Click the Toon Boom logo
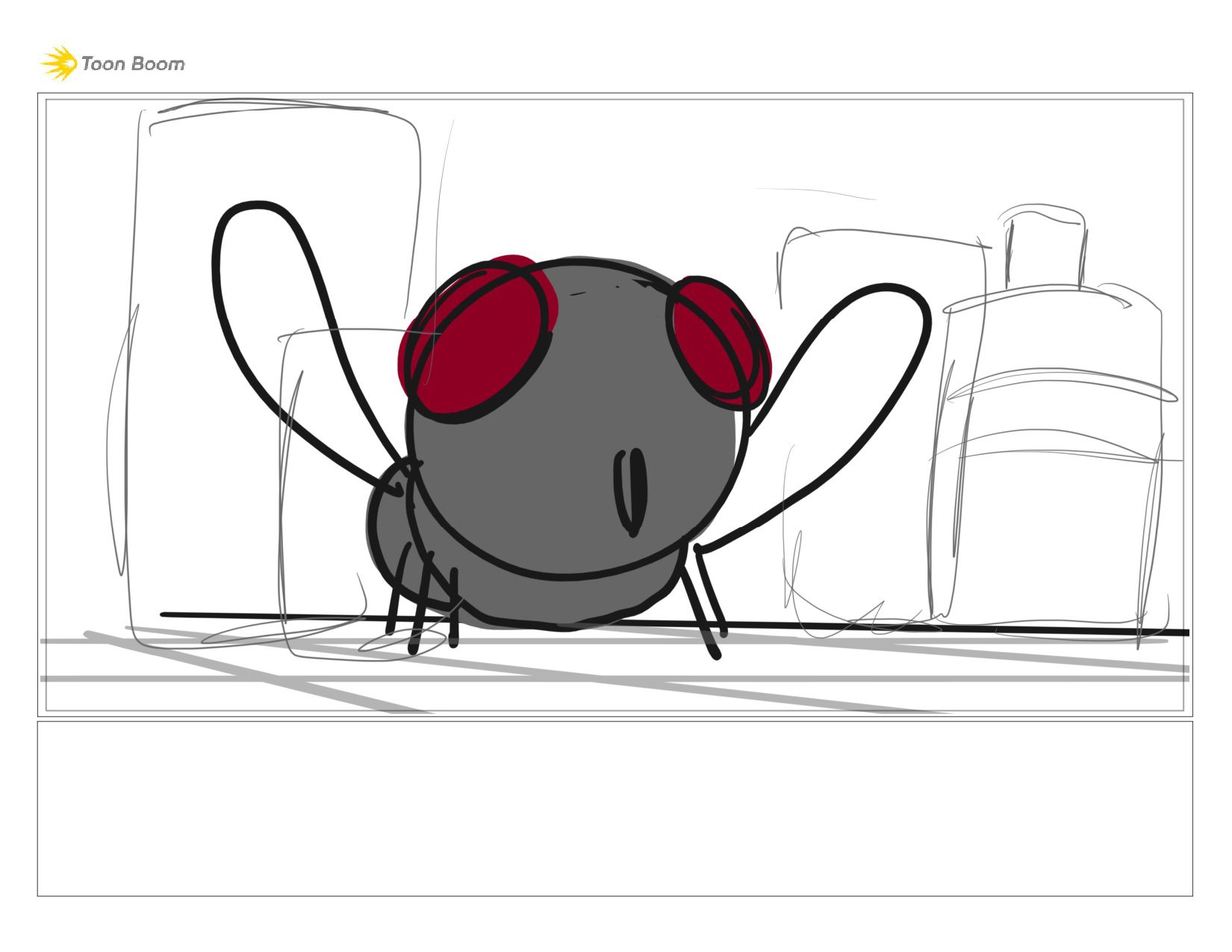This screenshot has height=952, width=1232. click(113, 63)
